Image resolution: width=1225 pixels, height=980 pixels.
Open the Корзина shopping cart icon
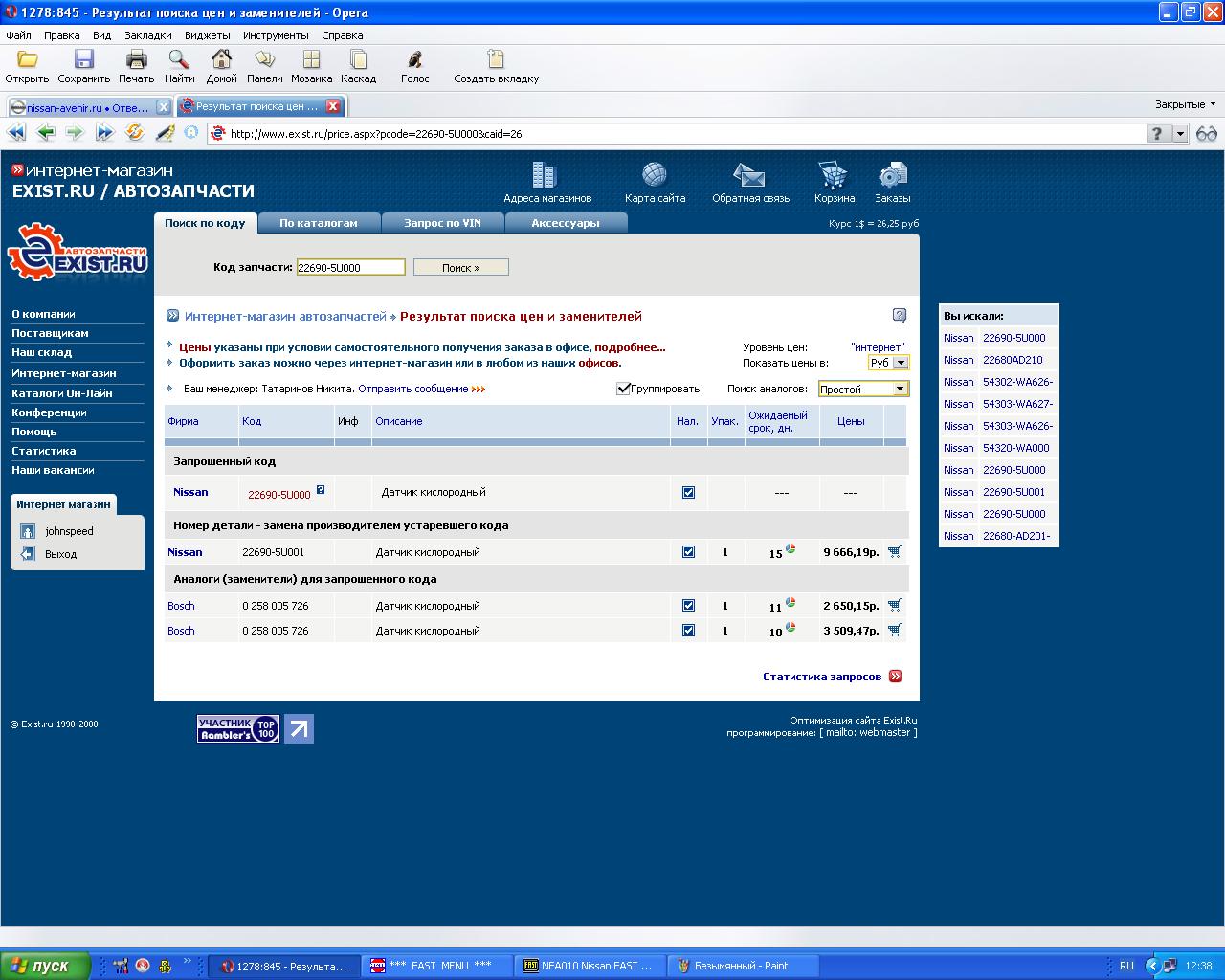[834, 175]
